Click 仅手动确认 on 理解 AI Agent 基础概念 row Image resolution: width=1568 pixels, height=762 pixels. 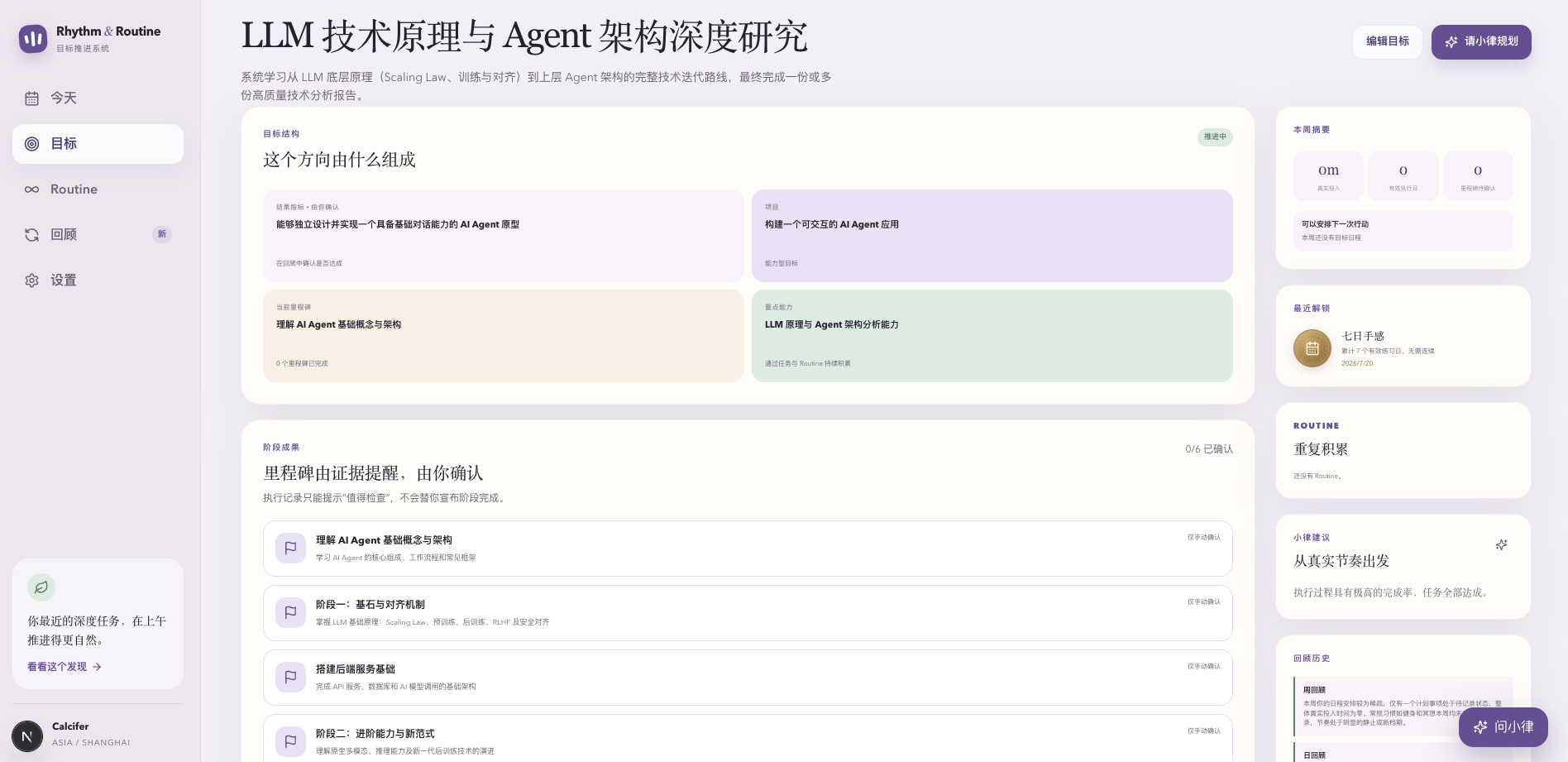1203,538
